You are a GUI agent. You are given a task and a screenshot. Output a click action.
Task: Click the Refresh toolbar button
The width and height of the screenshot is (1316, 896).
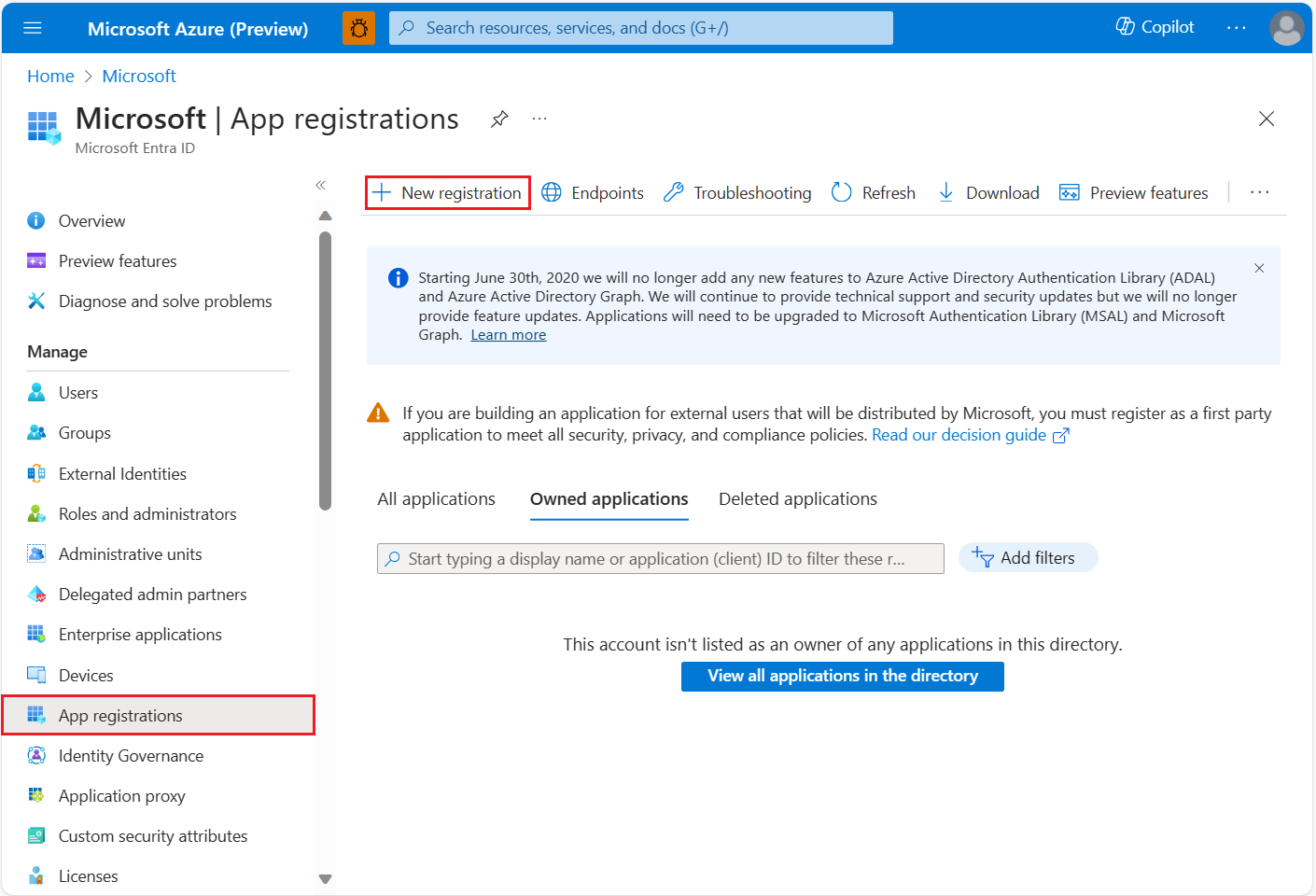coord(873,192)
